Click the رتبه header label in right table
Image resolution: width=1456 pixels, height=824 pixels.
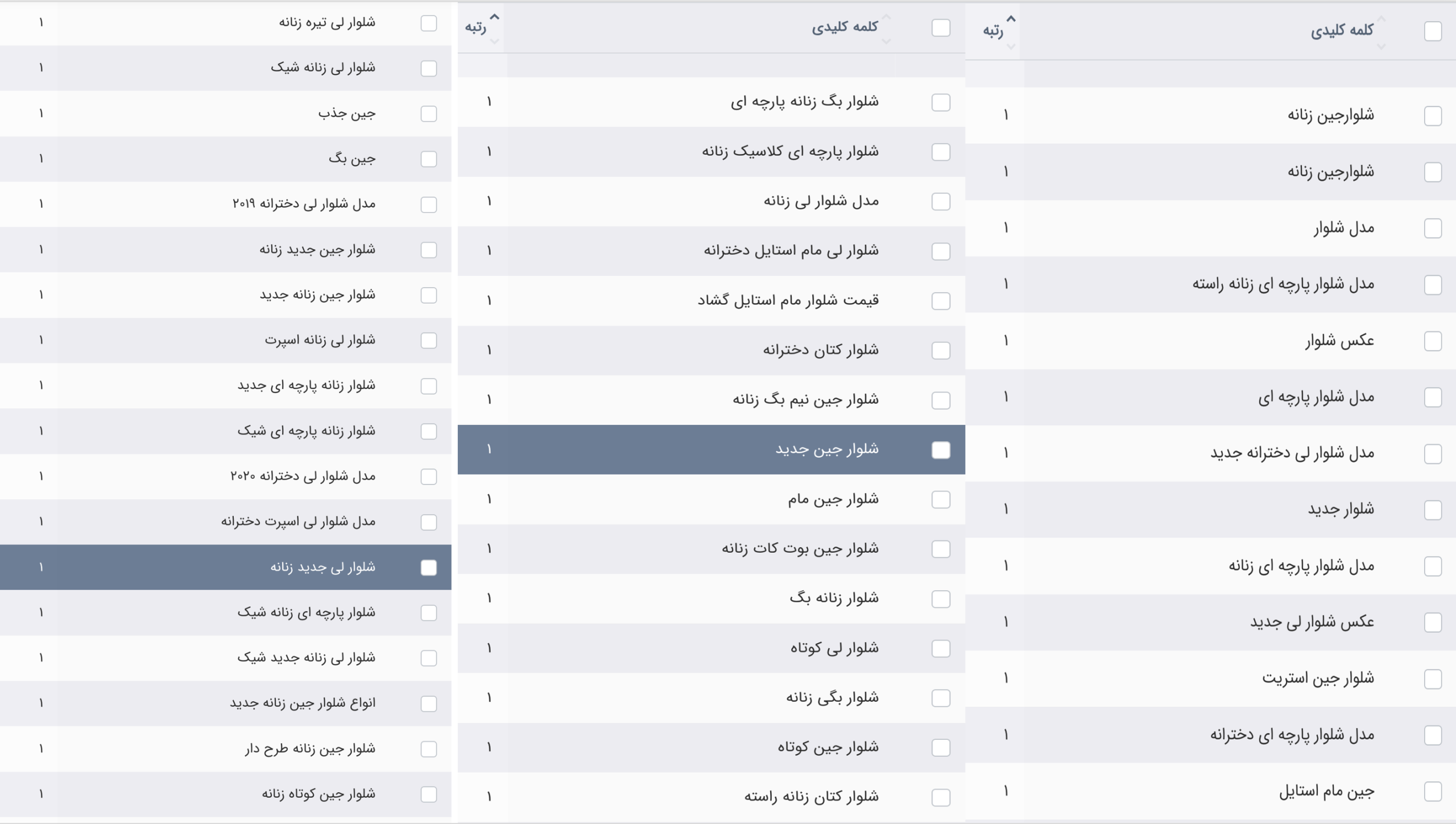tap(993, 31)
